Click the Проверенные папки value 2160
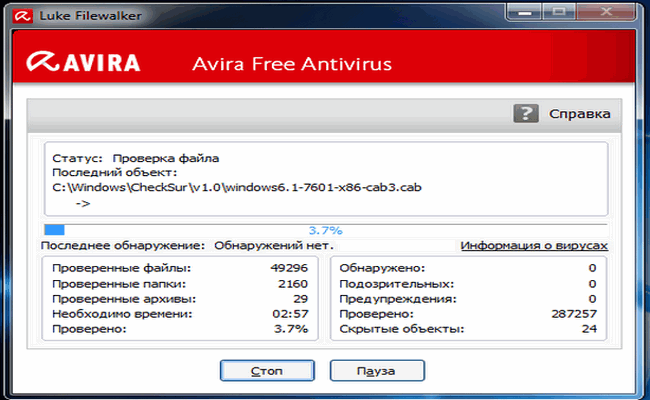650x400 pixels. coord(293,284)
